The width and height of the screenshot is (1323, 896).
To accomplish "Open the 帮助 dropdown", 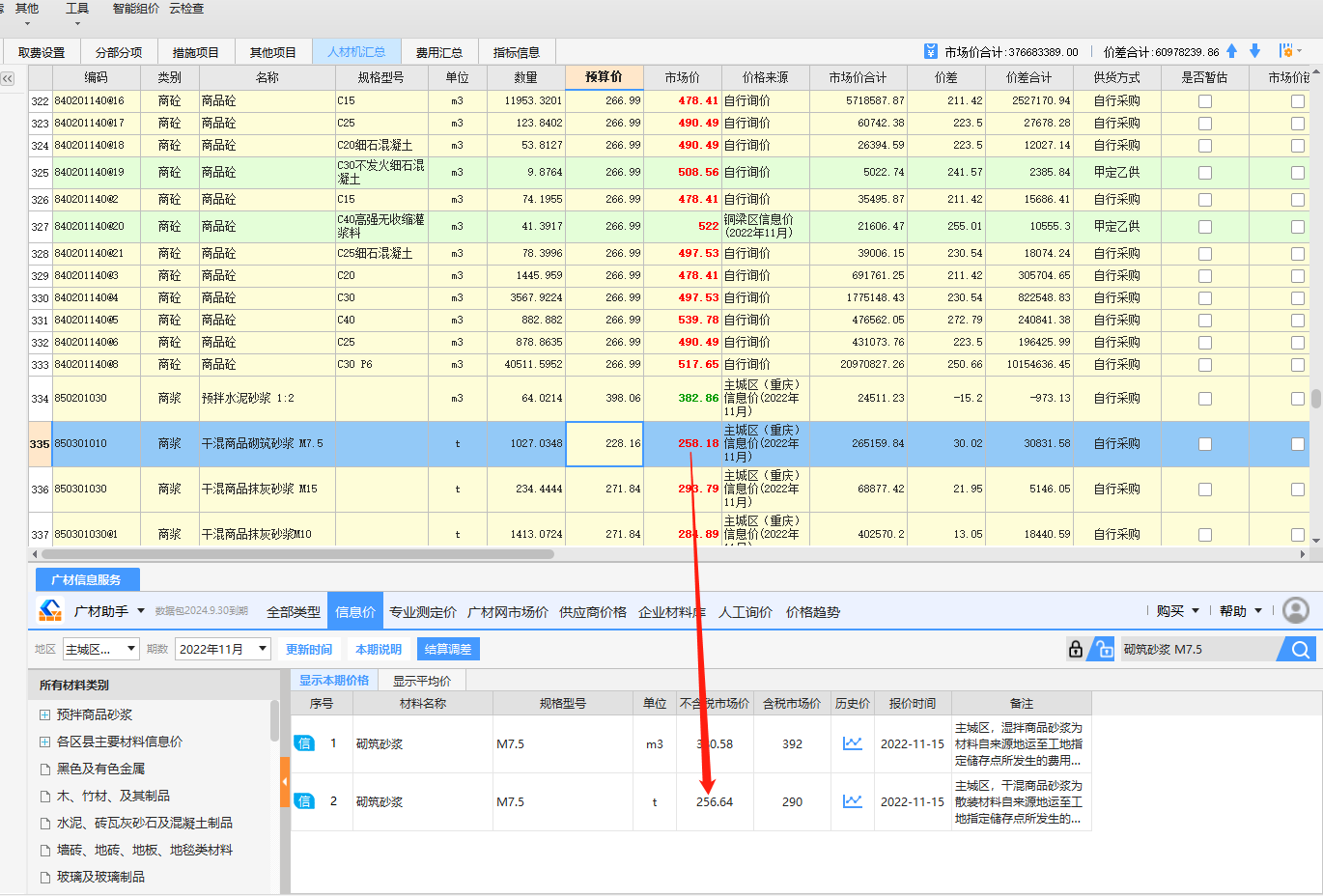I will coord(1241,610).
